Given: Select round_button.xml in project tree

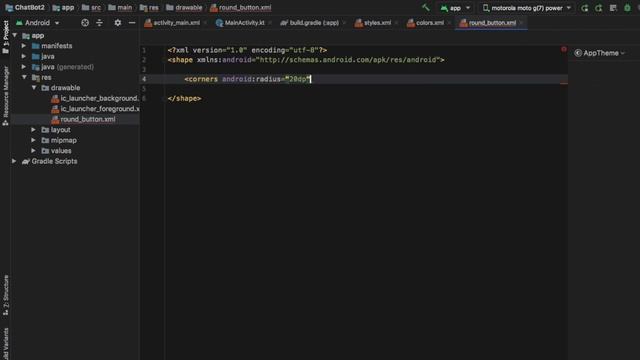Looking at the screenshot, I should pyautogui.click(x=84, y=119).
